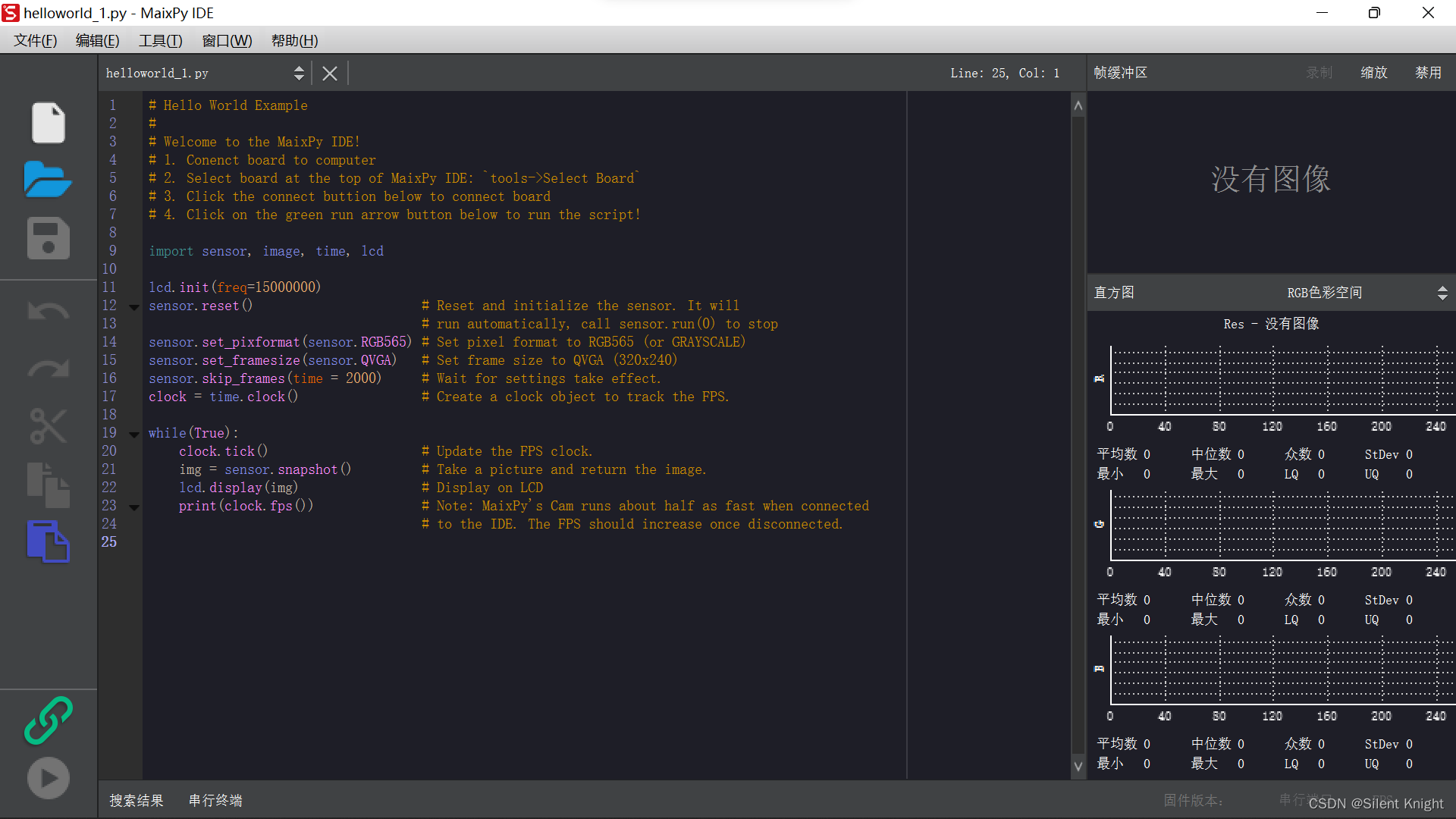Click the 录制 record button

(1319, 73)
